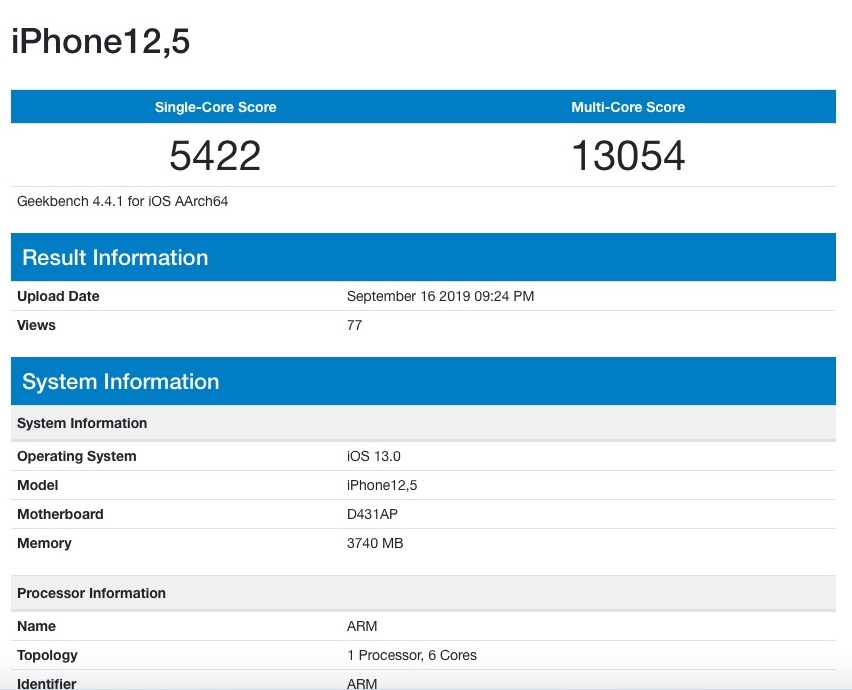Click the Processor Information subsection header

(91, 593)
